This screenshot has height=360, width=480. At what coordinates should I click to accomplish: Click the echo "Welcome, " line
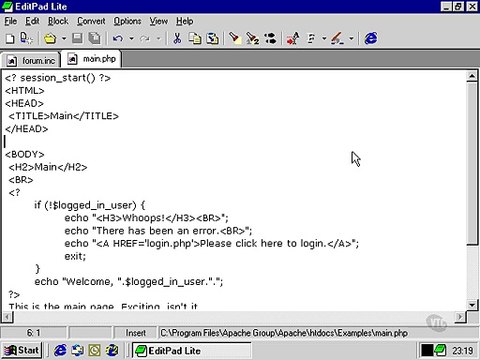pos(129,282)
